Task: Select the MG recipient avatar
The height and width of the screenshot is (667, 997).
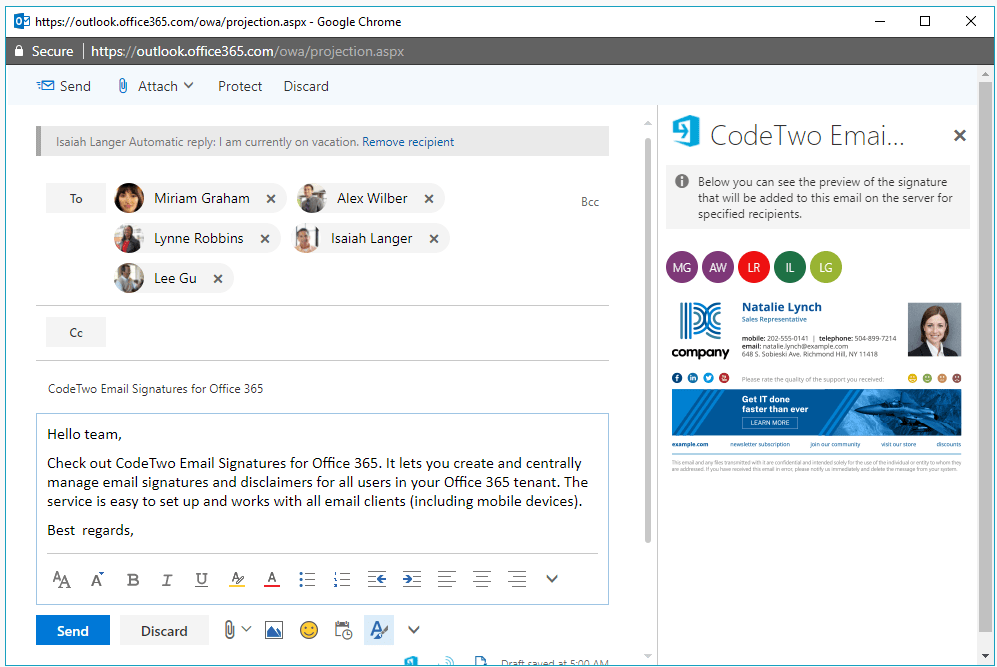Action: tap(682, 267)
